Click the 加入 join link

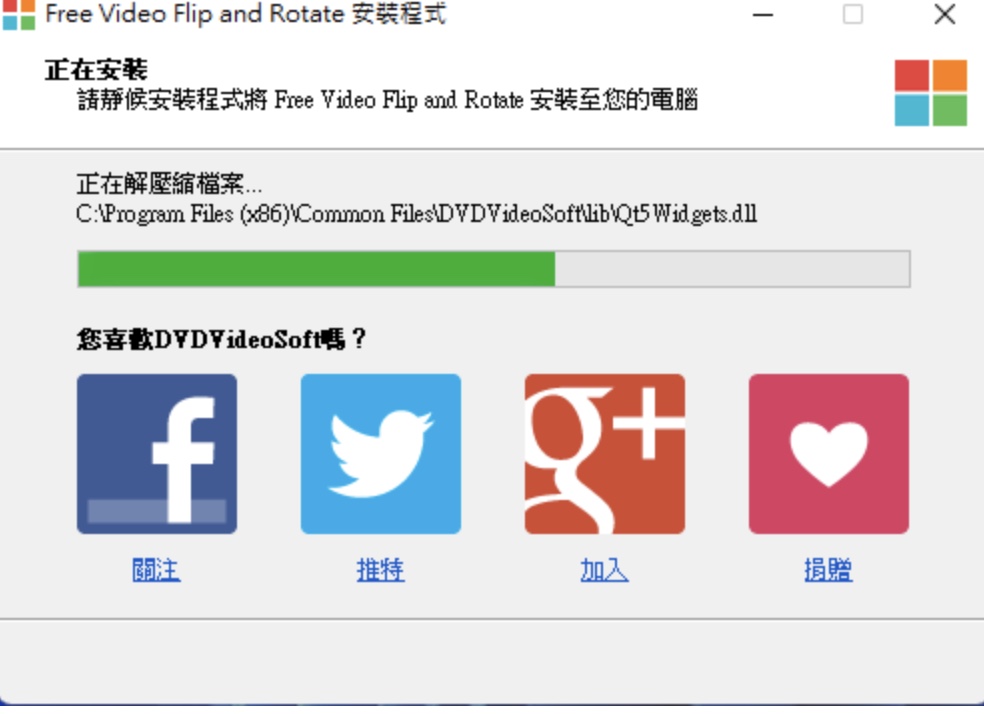pyautogui.click(x=604, y=570)
